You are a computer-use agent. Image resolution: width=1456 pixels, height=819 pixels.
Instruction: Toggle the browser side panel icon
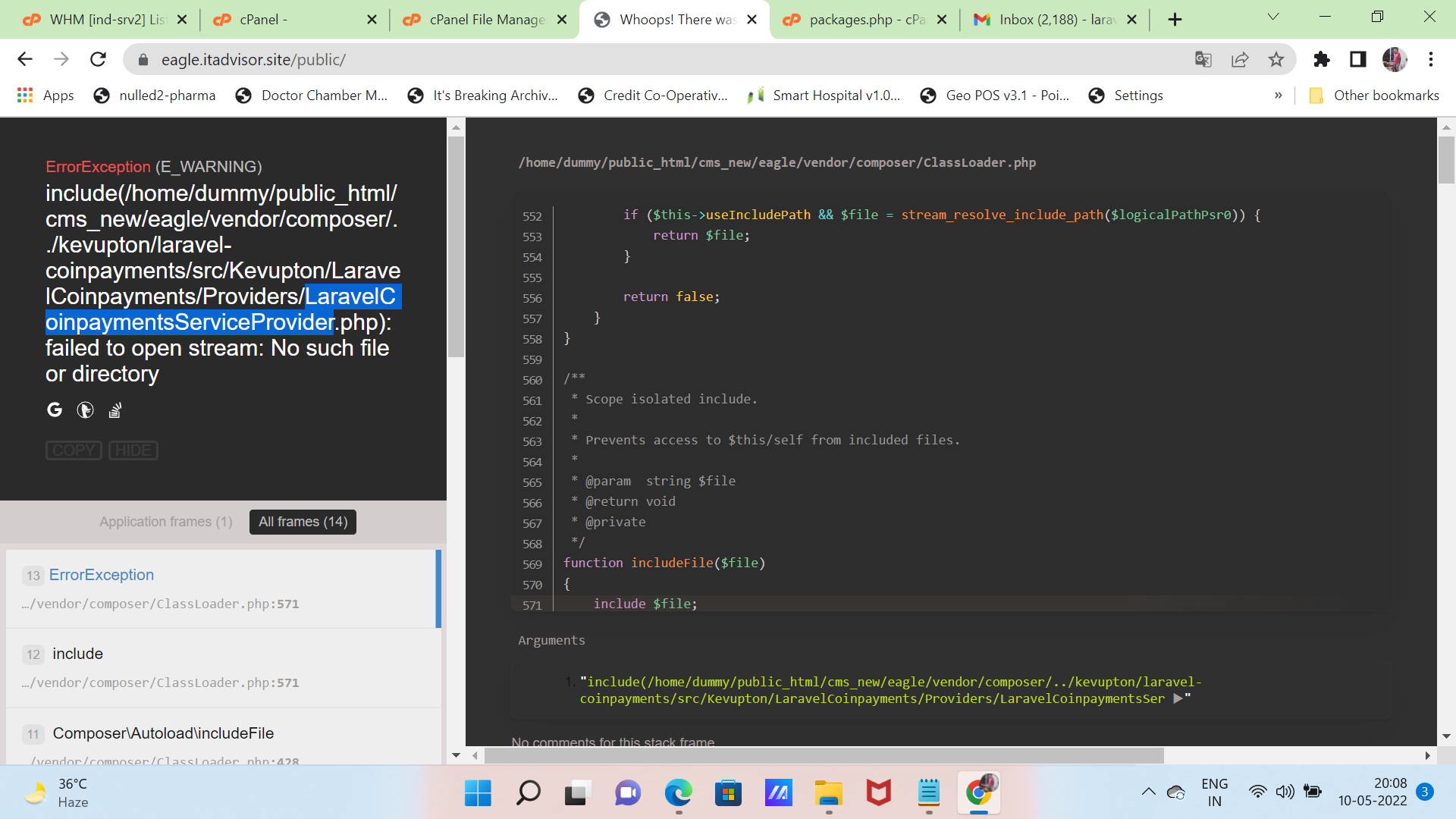click(1358, 59)
